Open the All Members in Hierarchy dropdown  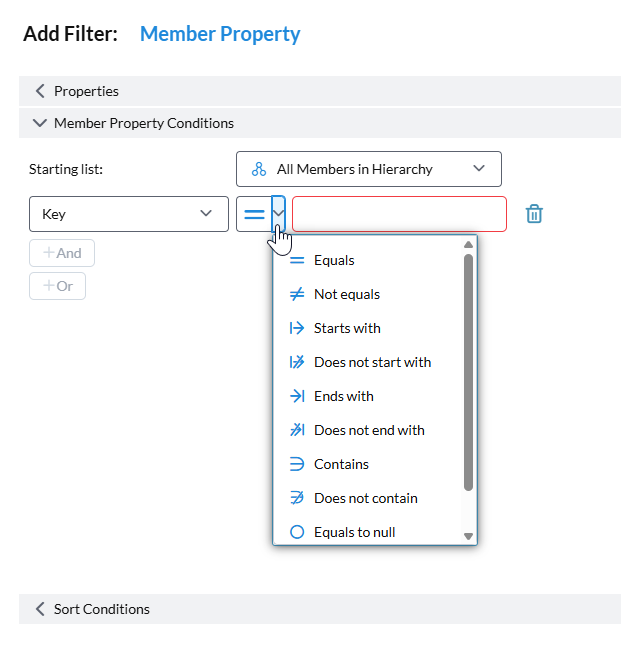[x=368, y=169]
